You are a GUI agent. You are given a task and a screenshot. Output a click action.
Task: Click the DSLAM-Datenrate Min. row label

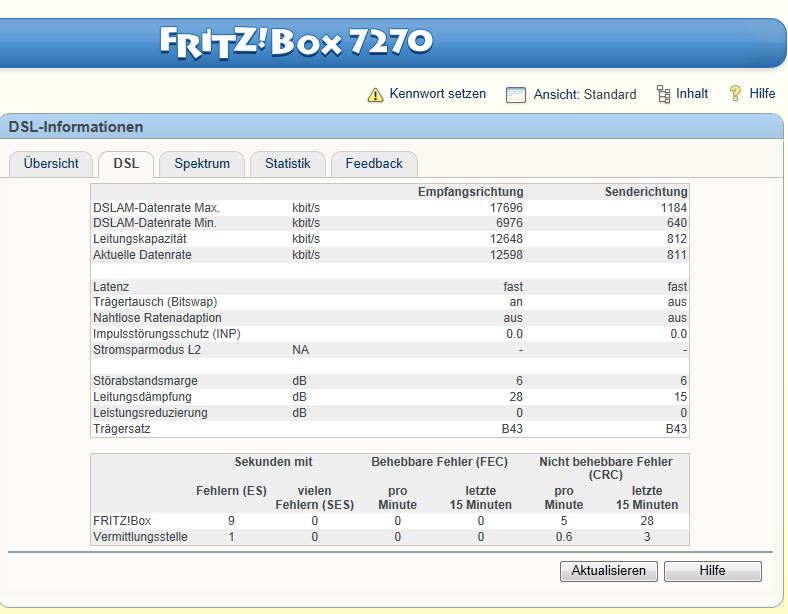tap(155, 223)
